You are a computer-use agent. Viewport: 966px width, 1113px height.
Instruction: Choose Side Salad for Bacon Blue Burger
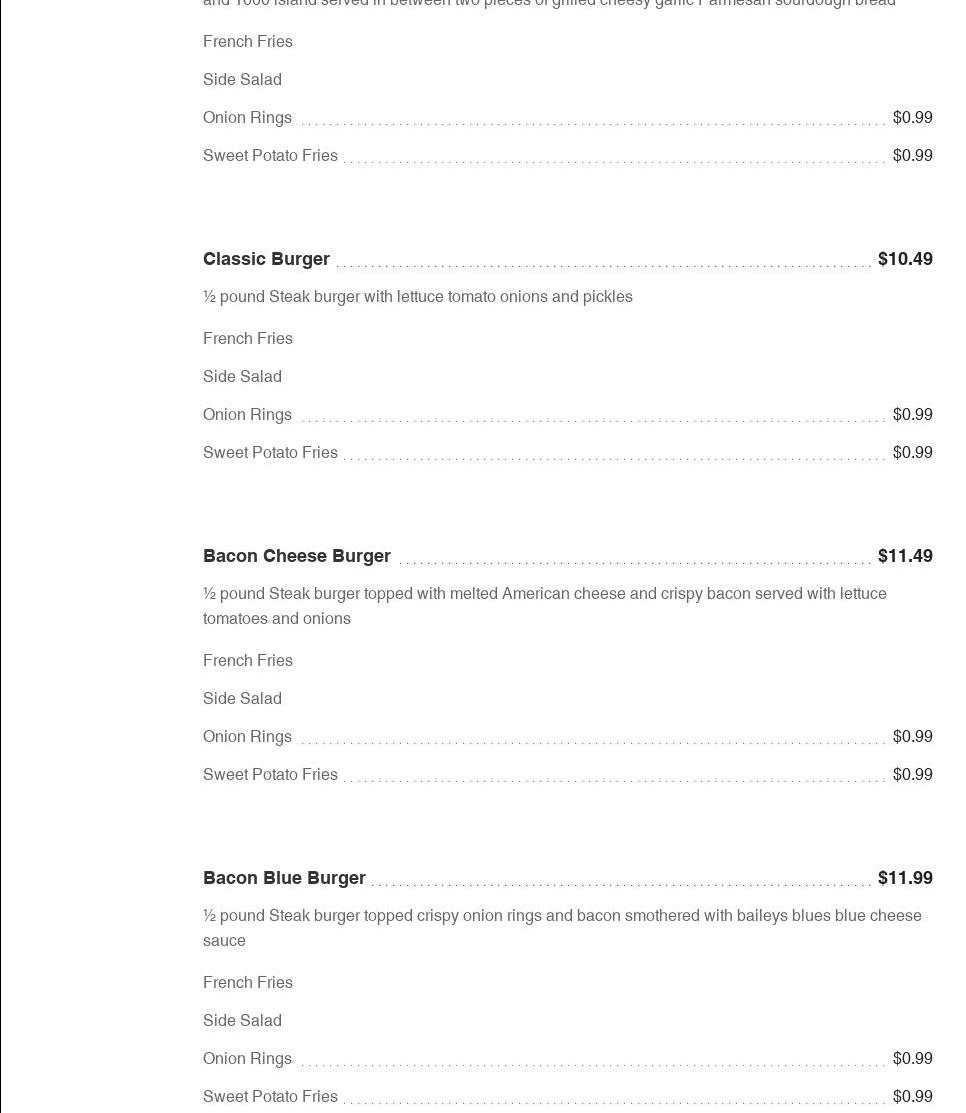[242, 1021]
